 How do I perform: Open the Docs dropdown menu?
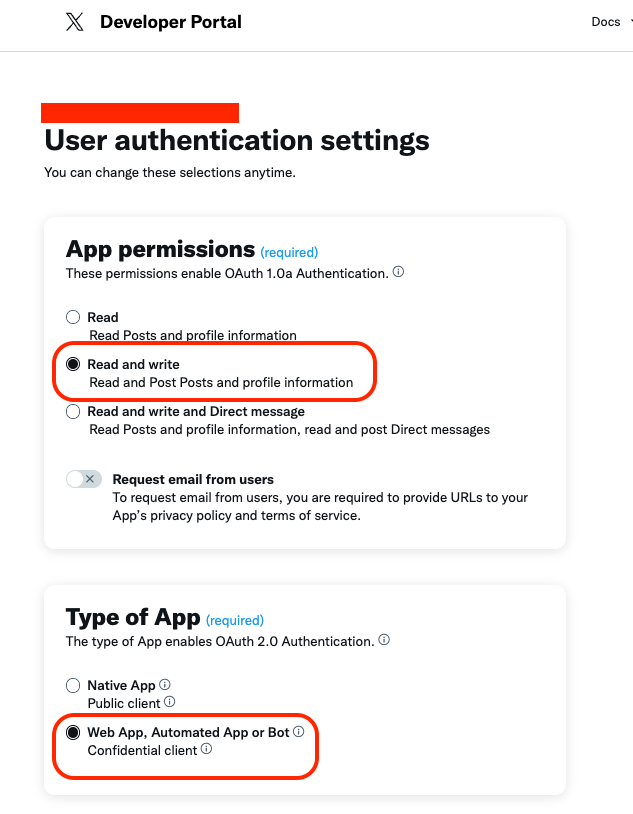[x=611, y=22]
